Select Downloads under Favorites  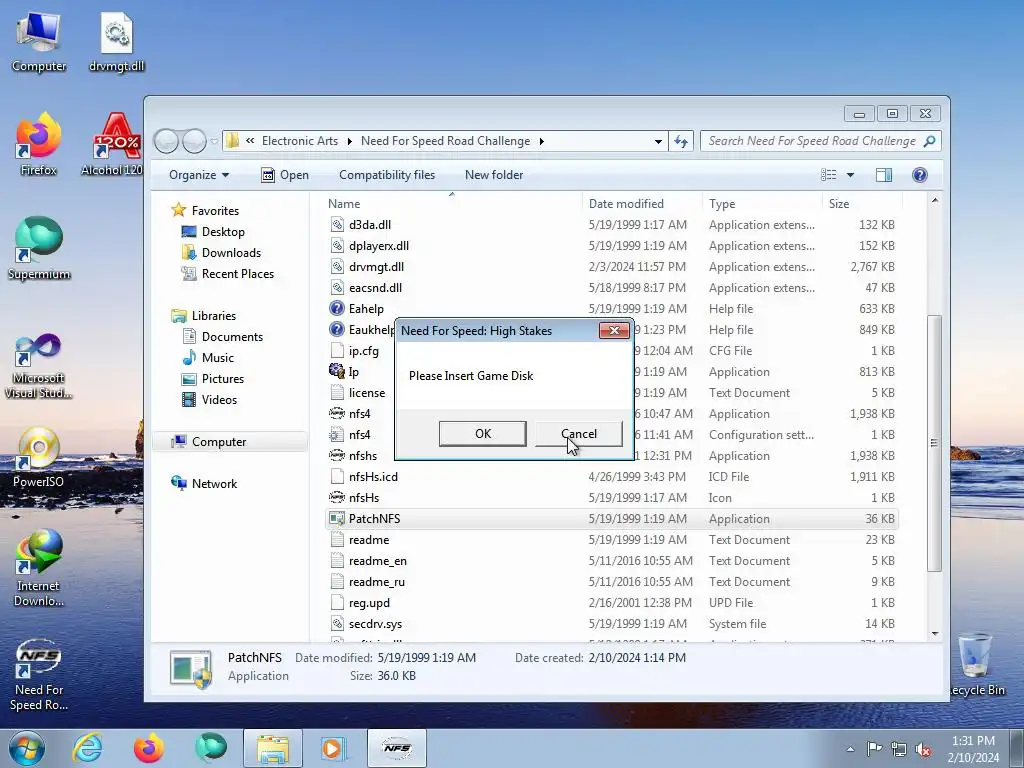[231, 253]
